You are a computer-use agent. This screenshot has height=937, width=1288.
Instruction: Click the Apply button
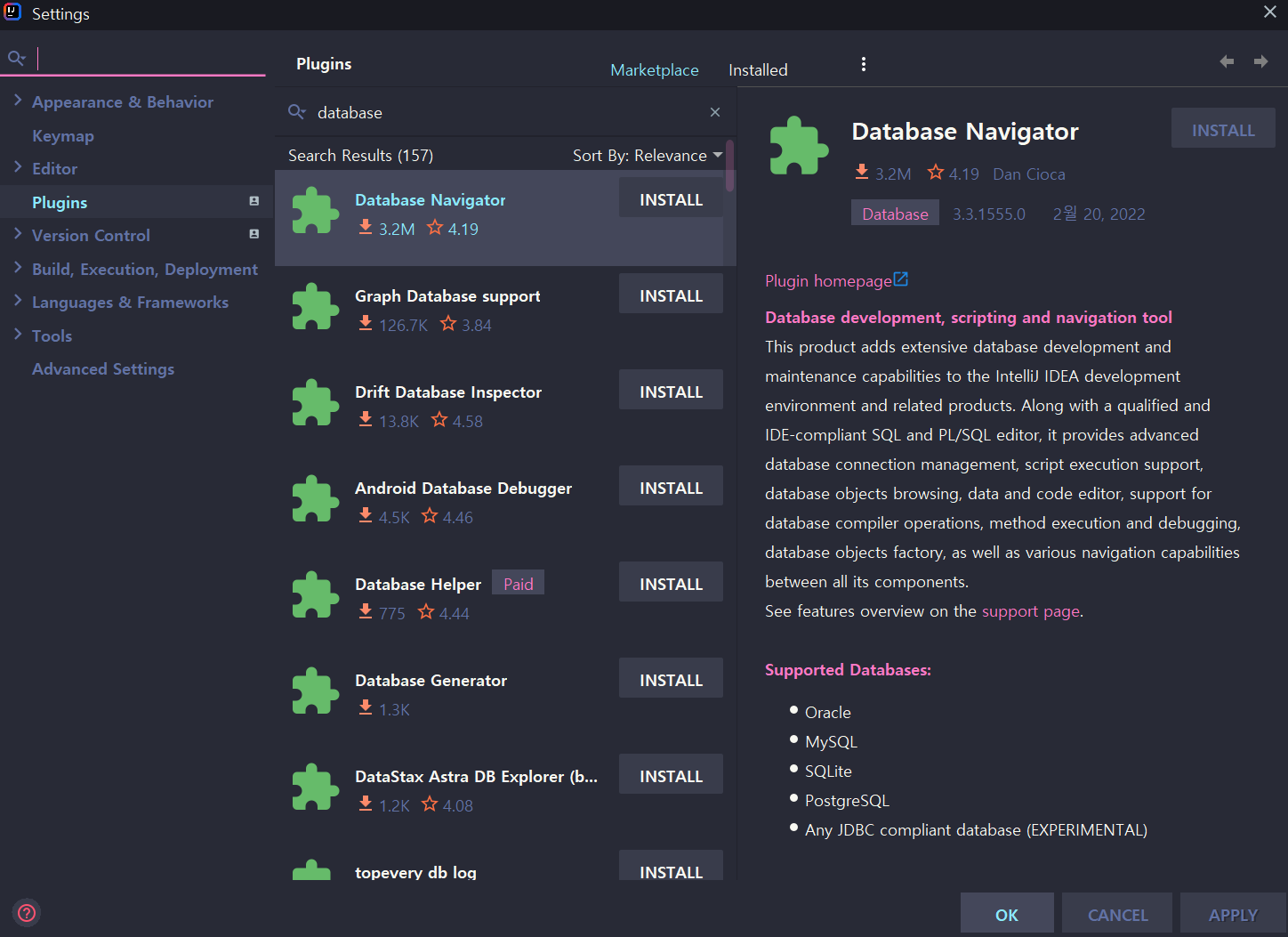pyautogui.click(x=1233, y=914)
